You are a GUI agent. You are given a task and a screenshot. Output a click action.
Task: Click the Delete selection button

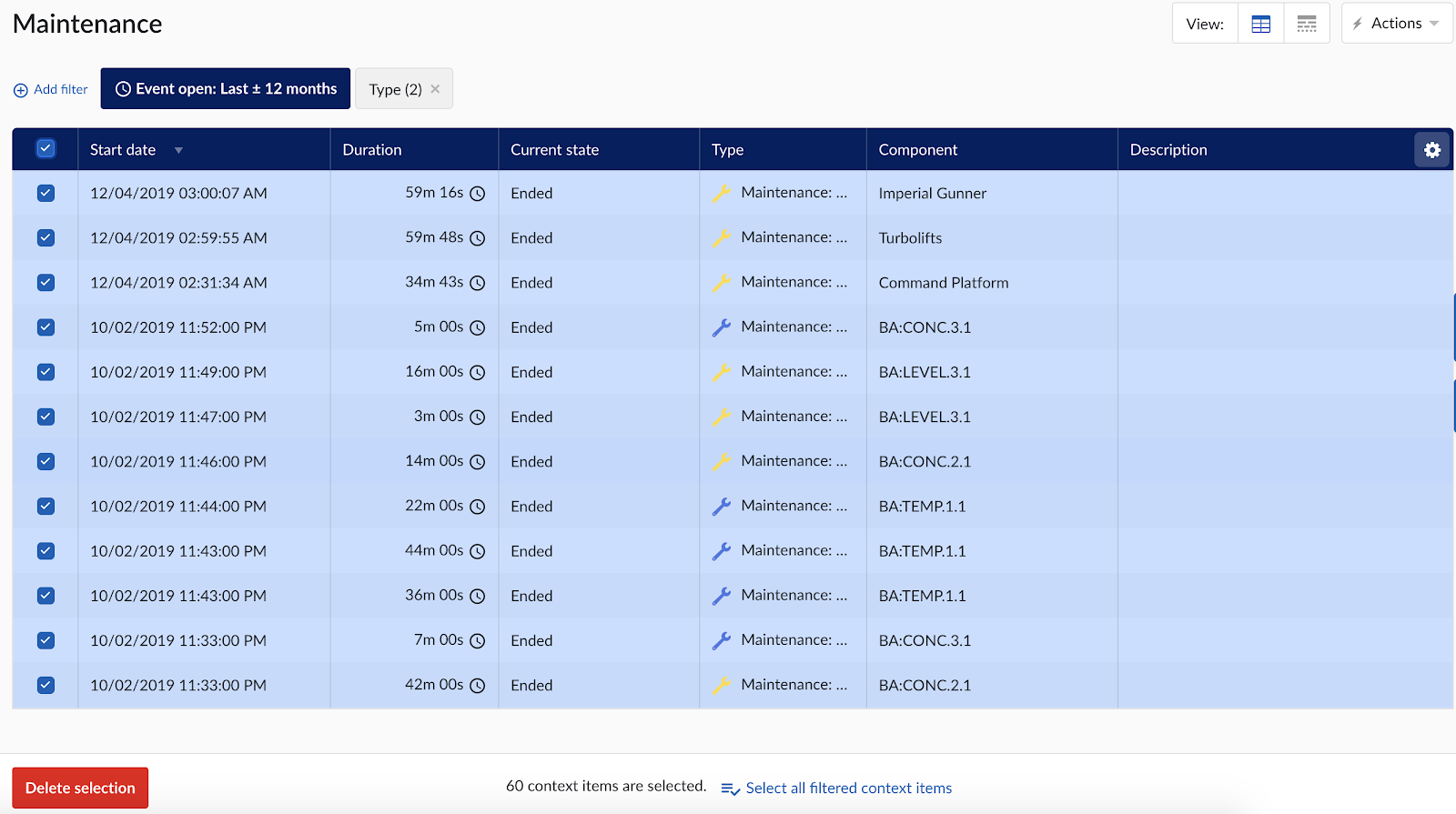tap(80, 788)
